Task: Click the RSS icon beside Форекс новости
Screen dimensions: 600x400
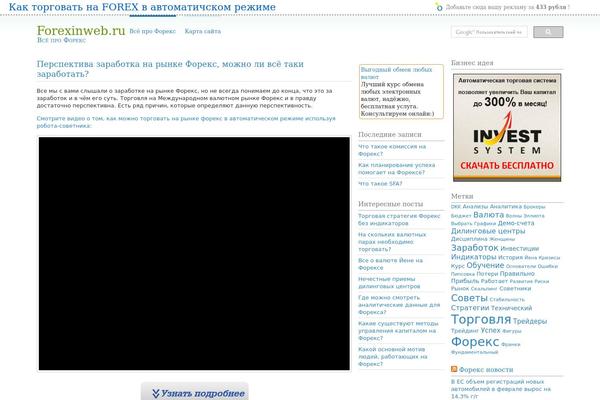Action: tap(454, 369)
